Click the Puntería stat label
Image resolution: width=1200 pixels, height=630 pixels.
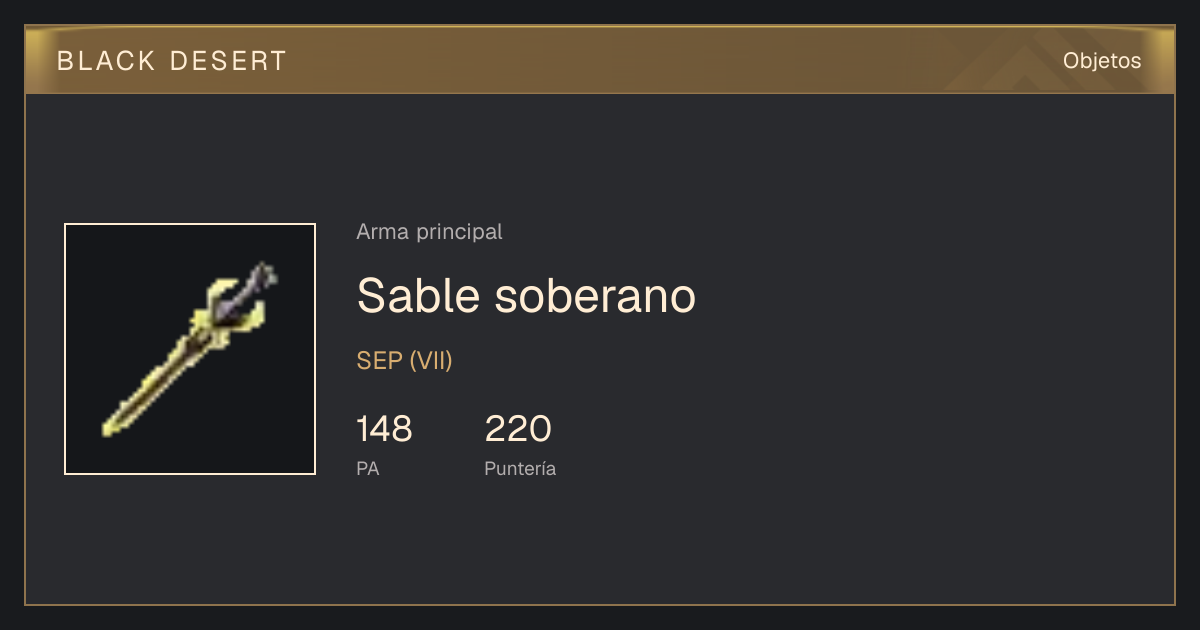[520, 468]
